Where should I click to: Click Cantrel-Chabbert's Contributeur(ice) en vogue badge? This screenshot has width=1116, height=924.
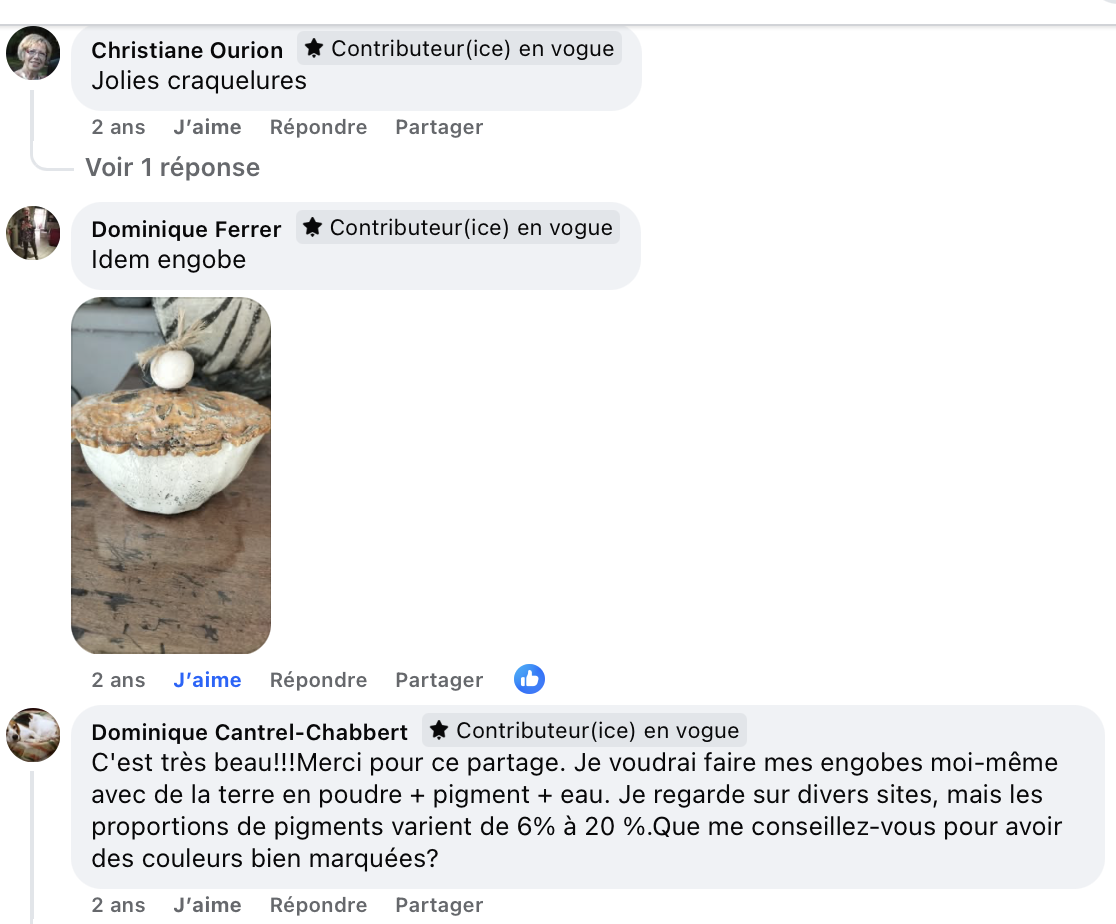click(x=584, y=730)
